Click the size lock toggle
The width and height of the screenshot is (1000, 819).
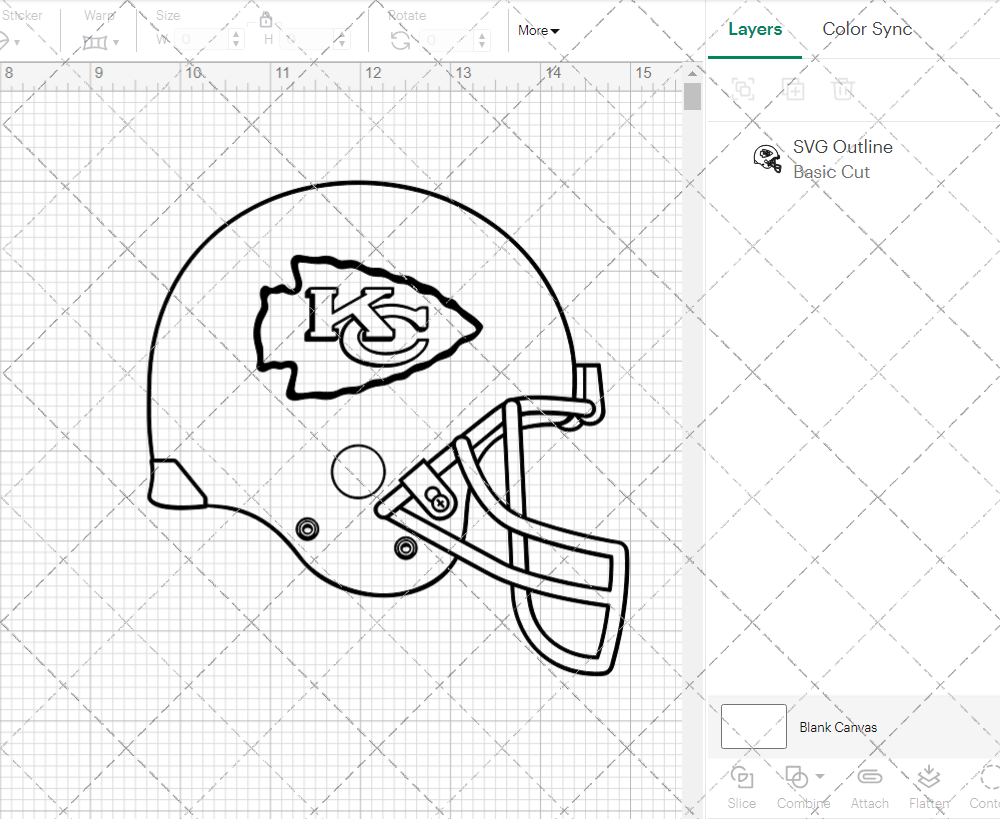click(265, 19)
